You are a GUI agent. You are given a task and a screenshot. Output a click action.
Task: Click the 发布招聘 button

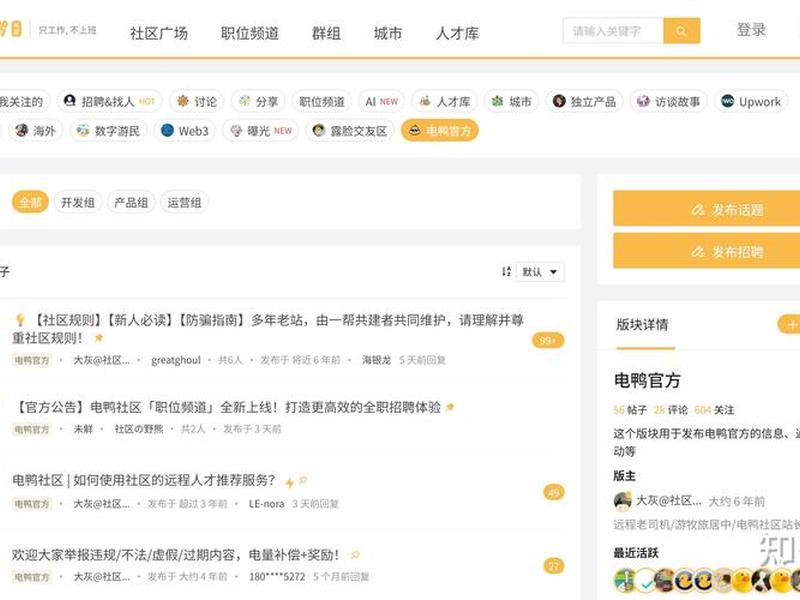(707, 251)
